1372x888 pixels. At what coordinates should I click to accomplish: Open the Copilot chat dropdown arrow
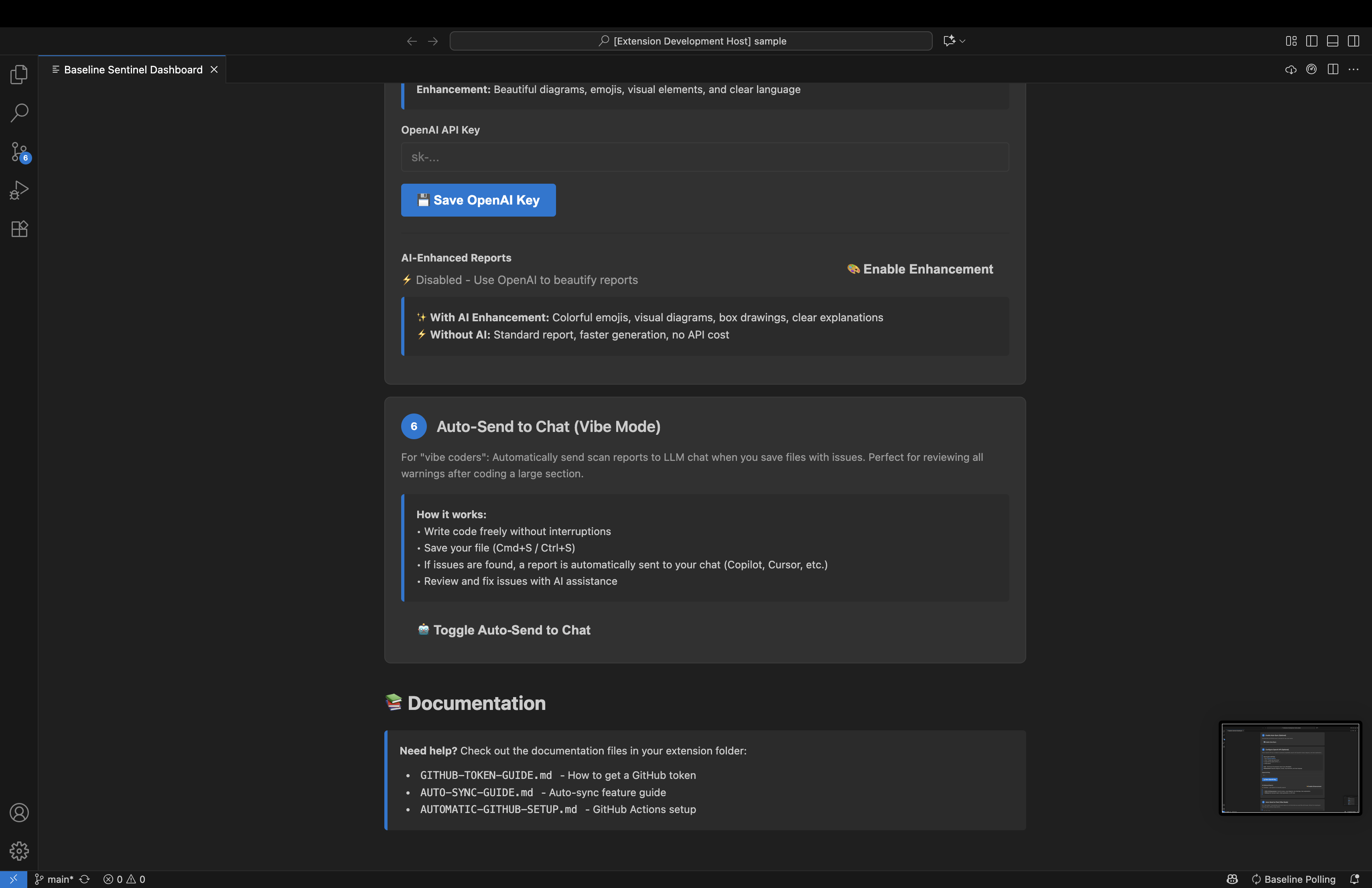(x=962, y=41)
